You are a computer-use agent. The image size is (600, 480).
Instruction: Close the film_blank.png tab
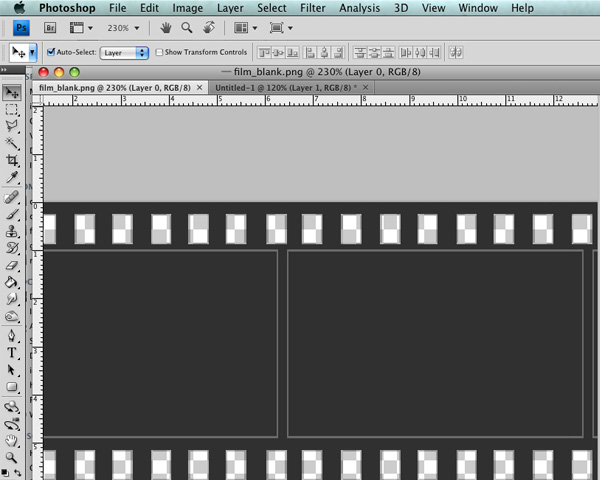[x=200, y=88]
